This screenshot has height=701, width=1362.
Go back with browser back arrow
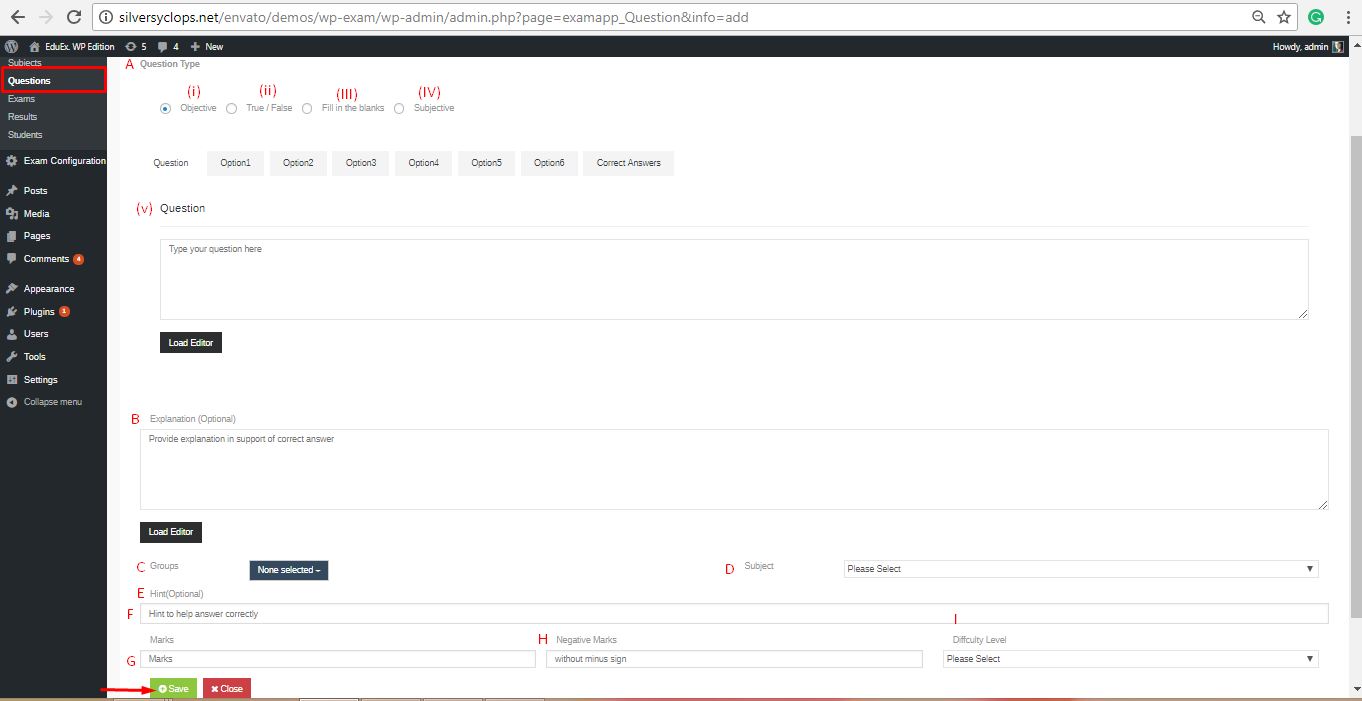[x=17, y=17]
